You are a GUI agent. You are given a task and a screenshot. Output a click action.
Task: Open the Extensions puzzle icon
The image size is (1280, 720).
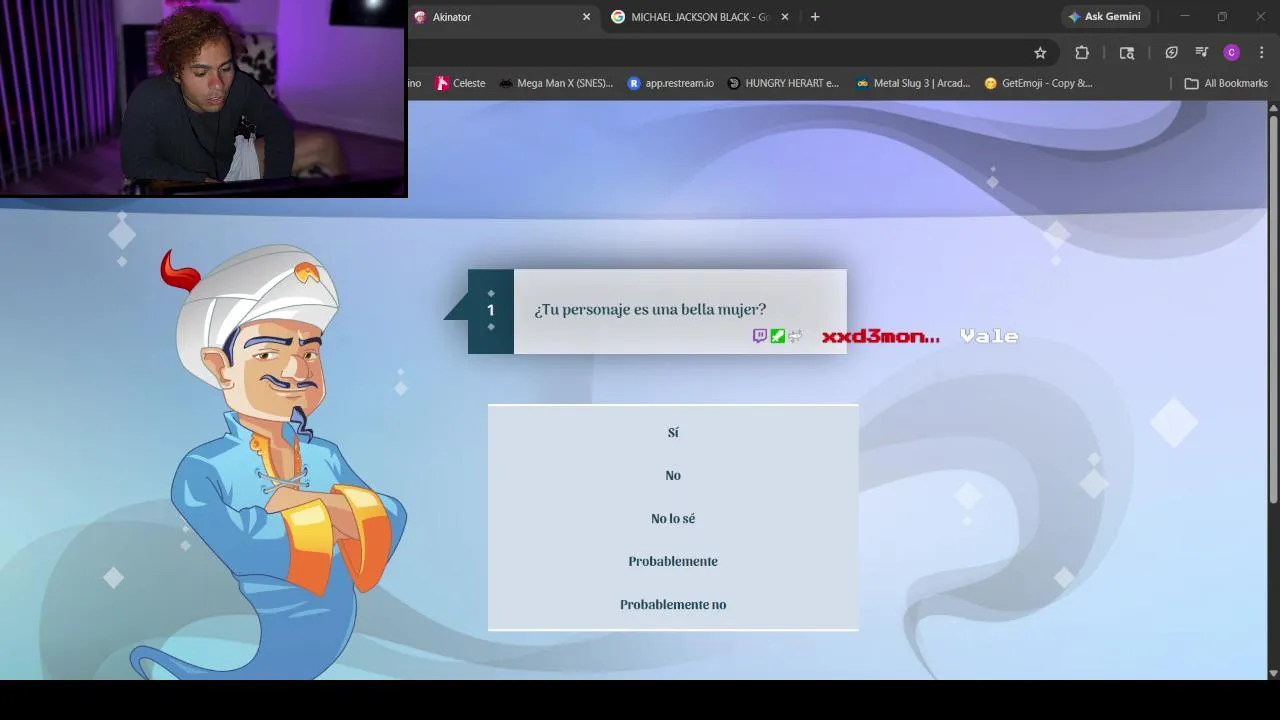1082,53
